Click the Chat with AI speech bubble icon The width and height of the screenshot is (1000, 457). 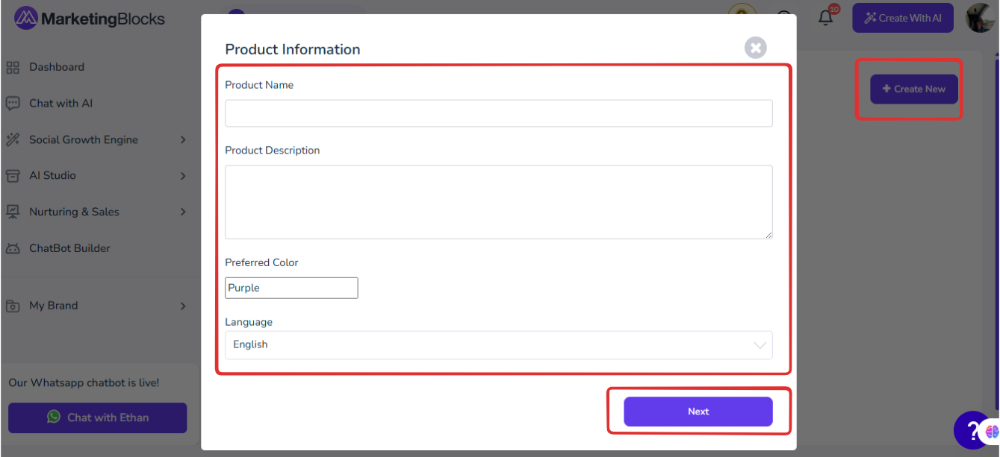click(x=13, y=103)
